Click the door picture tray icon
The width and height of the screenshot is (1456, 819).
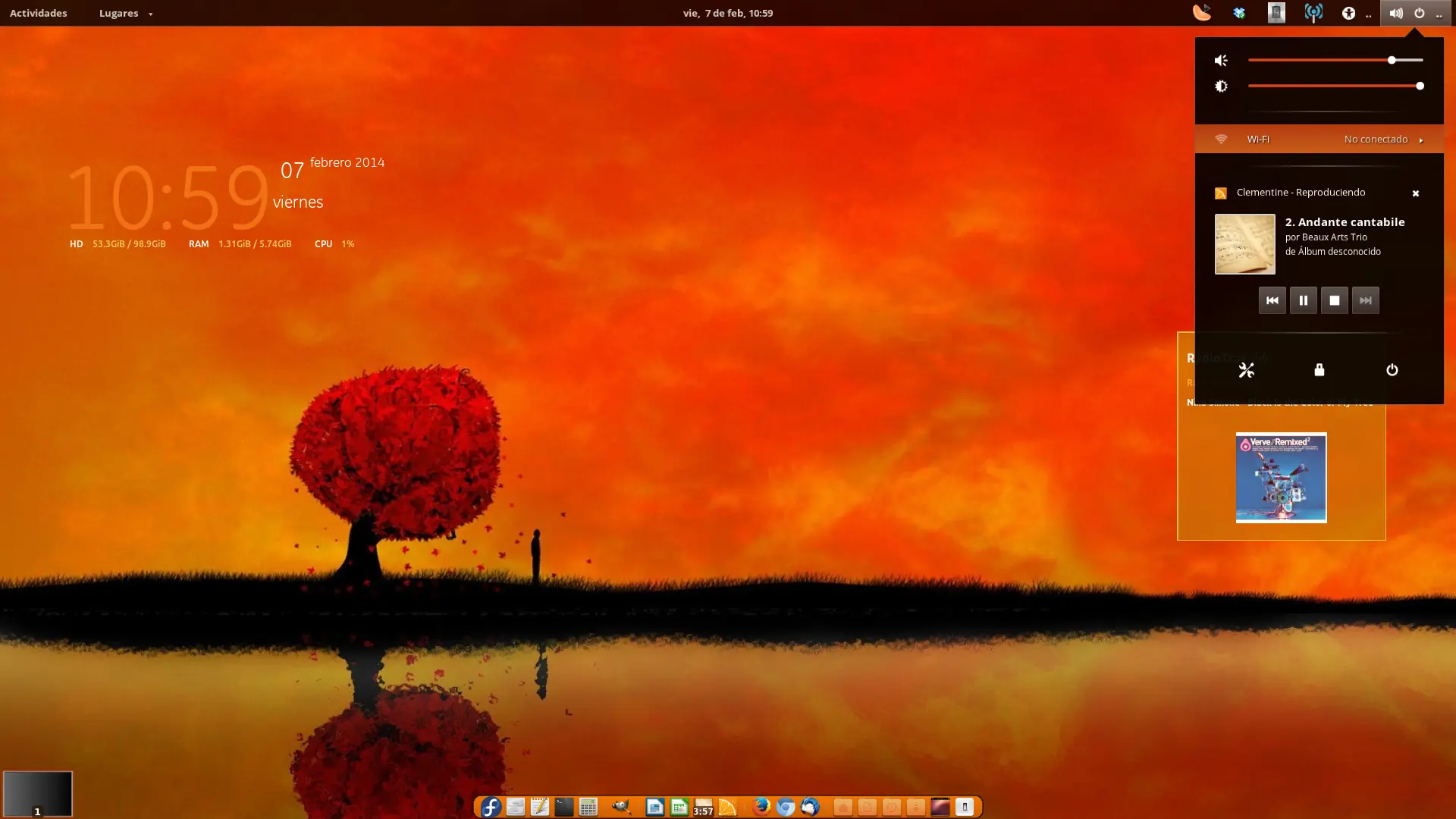(x=1276, y=12)
